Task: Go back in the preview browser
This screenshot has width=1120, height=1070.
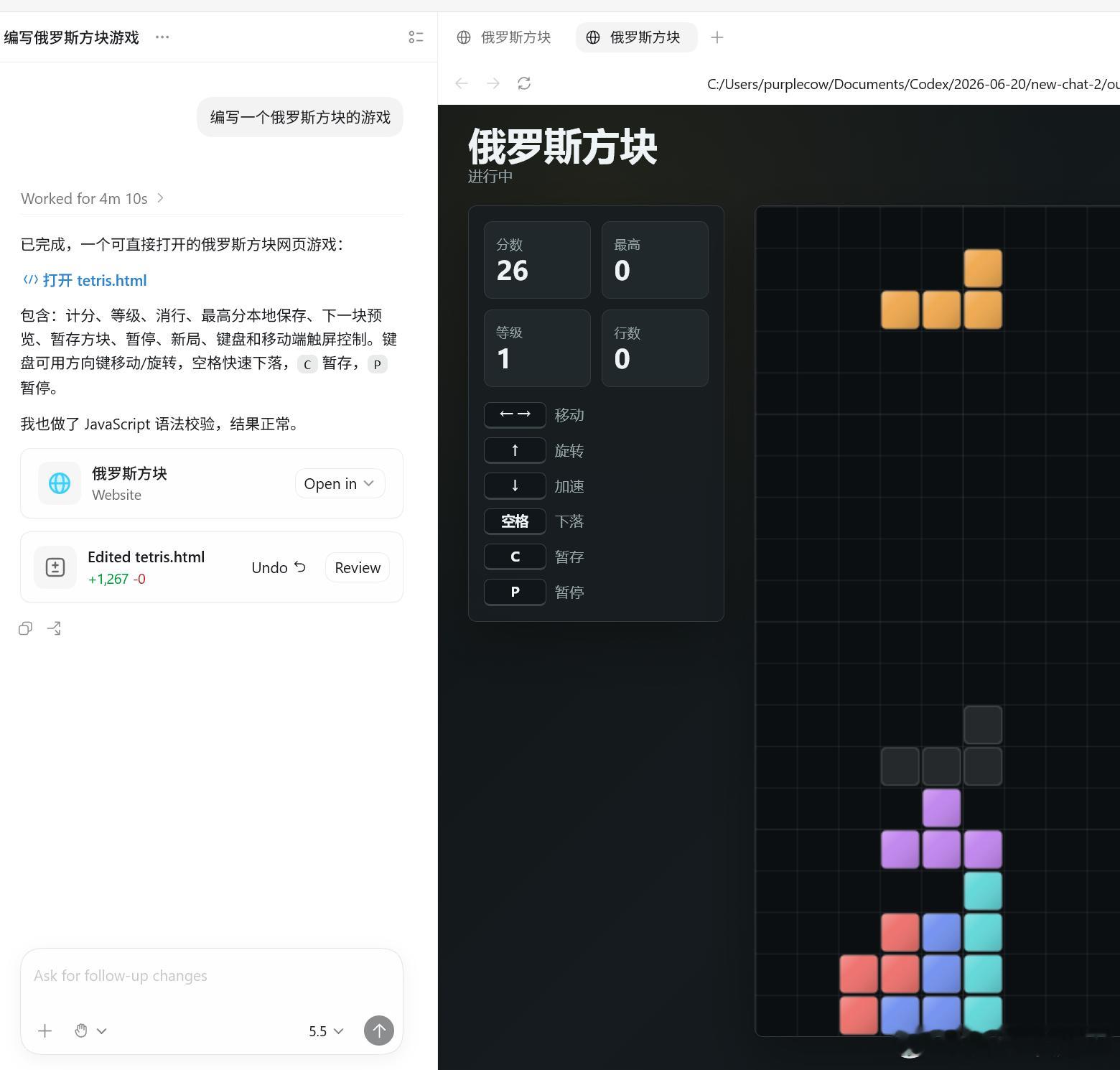Action: pos(462,83)
